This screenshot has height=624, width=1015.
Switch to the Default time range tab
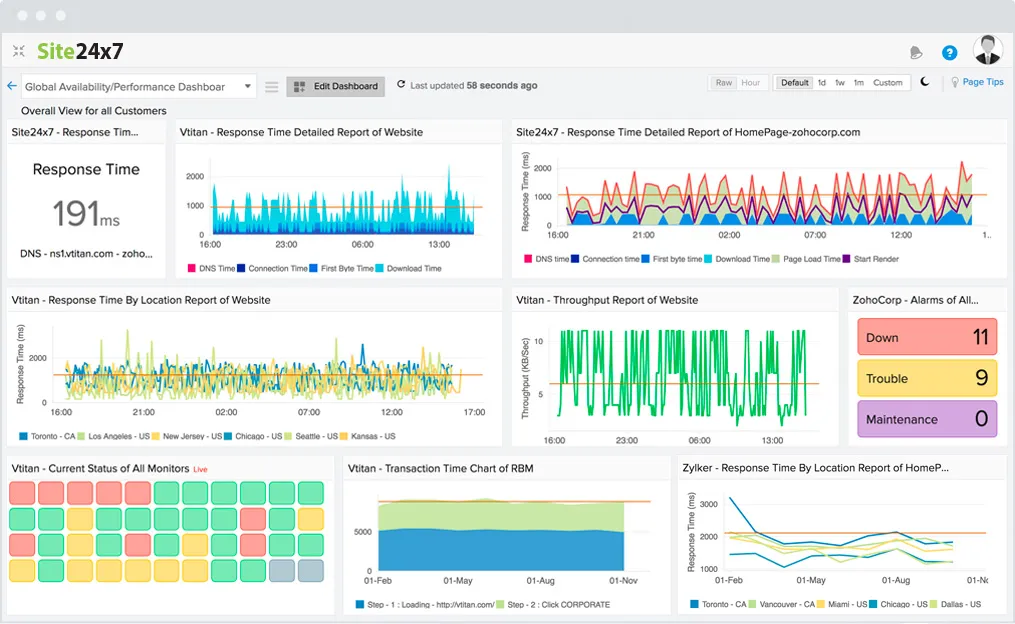[x=793, y=82]
